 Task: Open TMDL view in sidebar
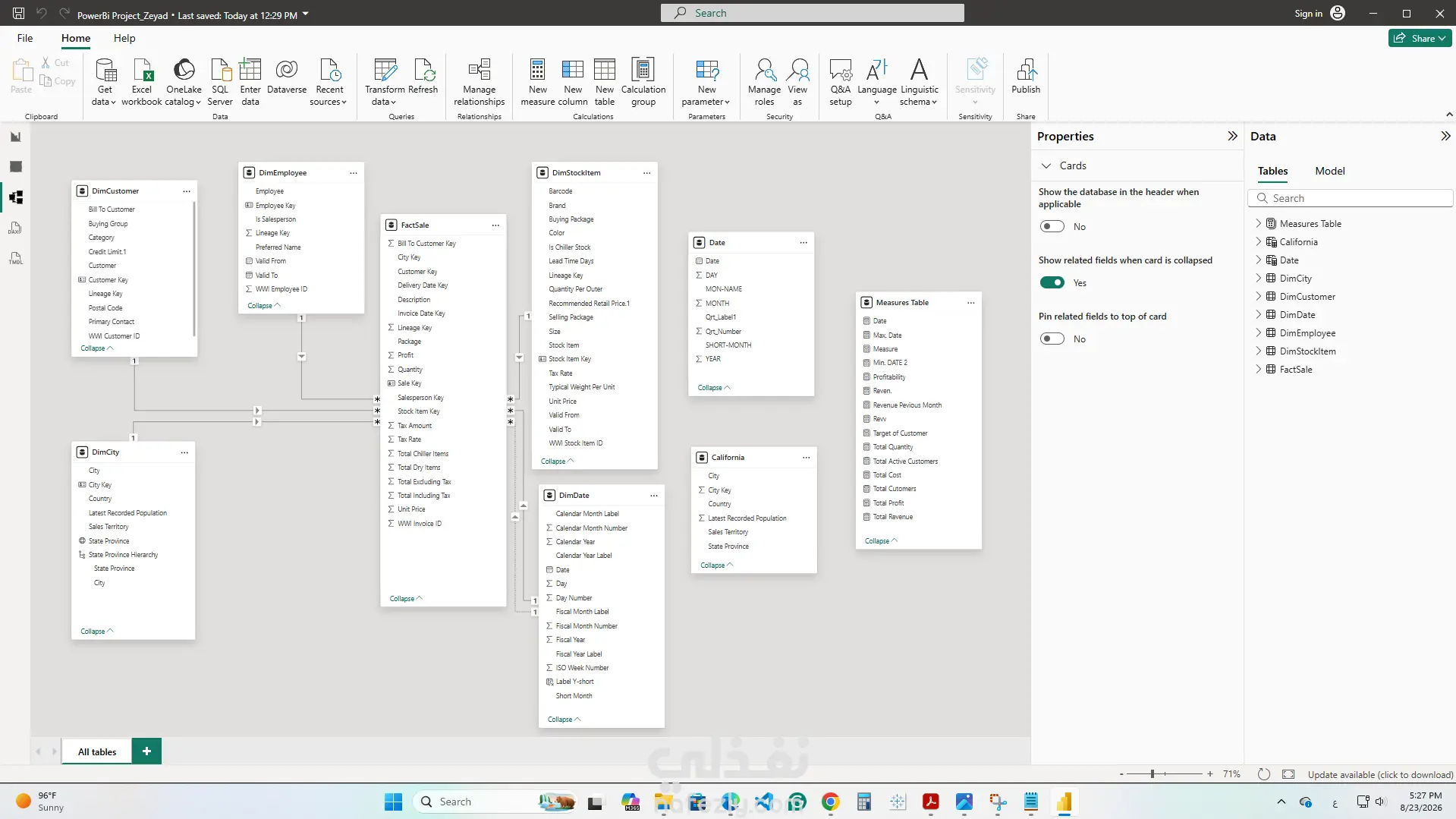pyautogui.click(x=16, y=258)
